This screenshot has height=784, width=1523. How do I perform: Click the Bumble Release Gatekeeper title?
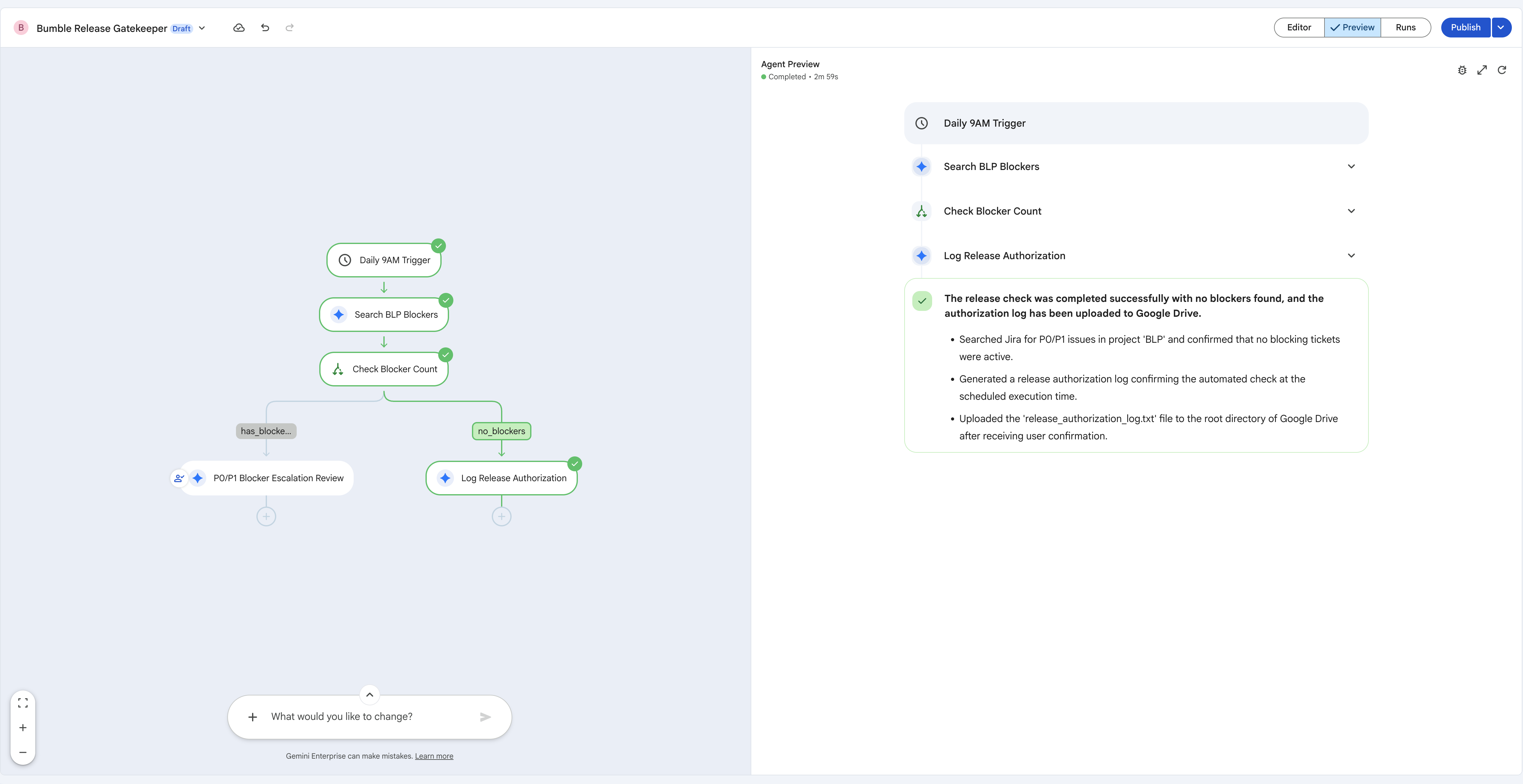[x=102, y=28]
